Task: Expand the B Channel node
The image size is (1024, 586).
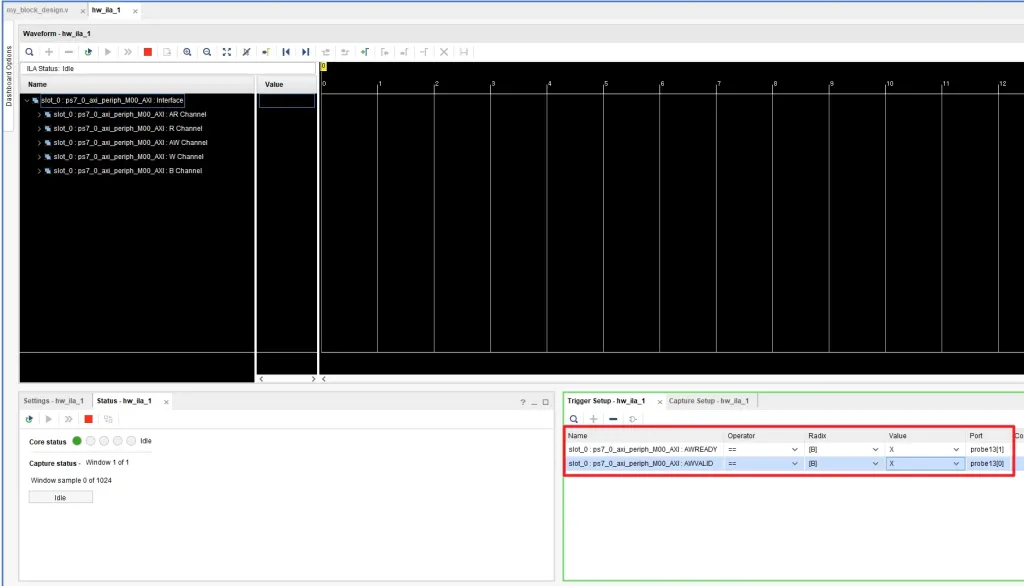Action: click(x=39, y=171)
